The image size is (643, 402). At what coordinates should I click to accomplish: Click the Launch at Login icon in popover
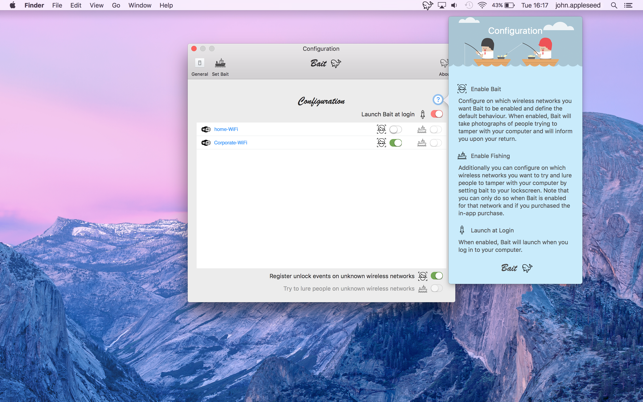click(x=462, y=230)
